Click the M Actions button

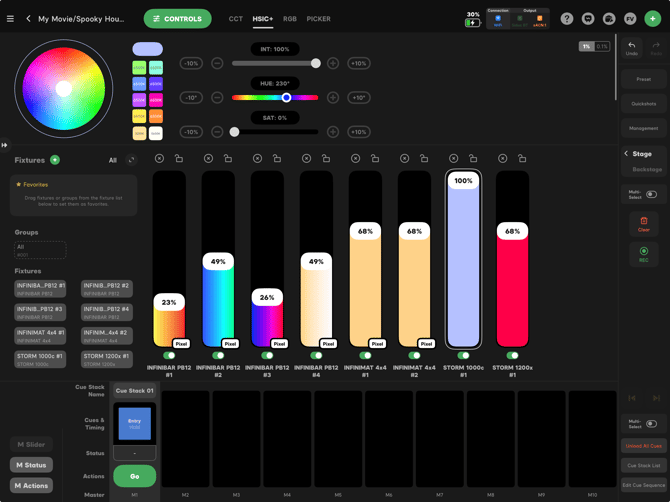click(31, 485)
